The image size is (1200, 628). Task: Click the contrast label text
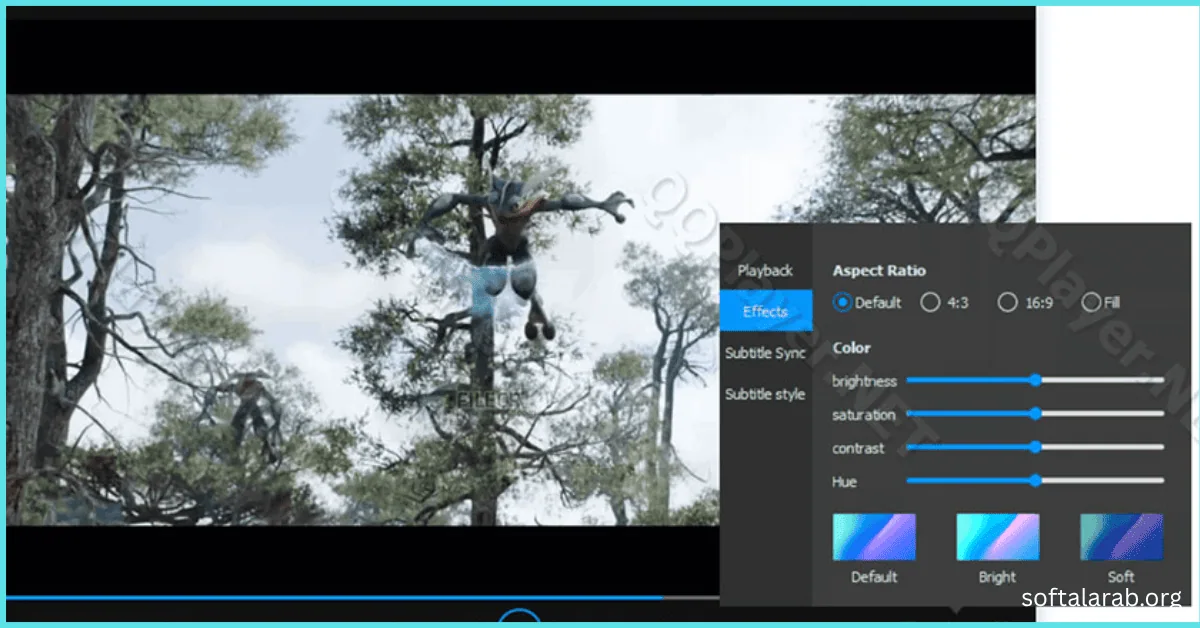click(859, 448)
